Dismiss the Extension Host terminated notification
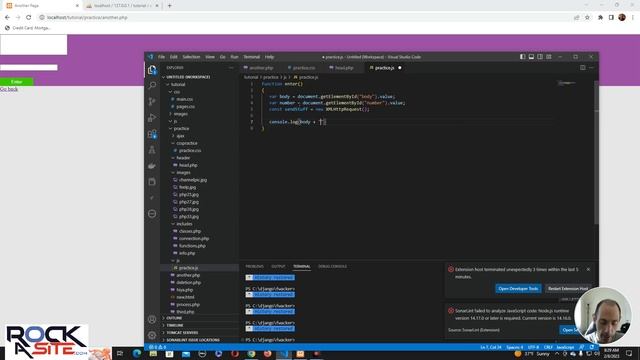The width and height of the screenshot is (640, 360). pyautogui.click(x=588, y=269)
